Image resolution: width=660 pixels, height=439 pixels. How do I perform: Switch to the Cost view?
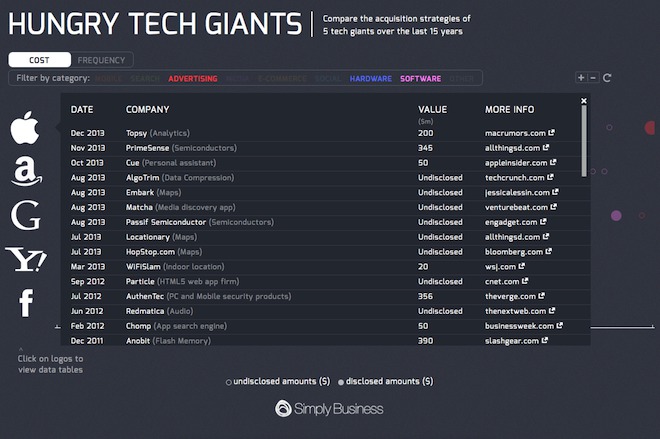(x=39, y=60)
